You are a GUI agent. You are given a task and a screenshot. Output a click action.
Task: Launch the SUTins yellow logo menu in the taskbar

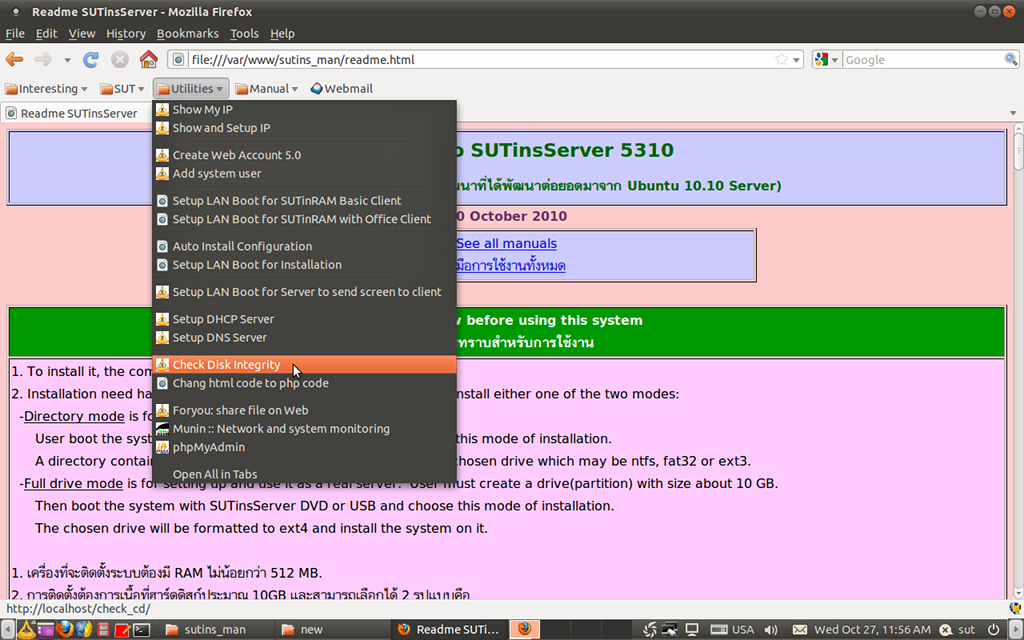tap(27, 630)
